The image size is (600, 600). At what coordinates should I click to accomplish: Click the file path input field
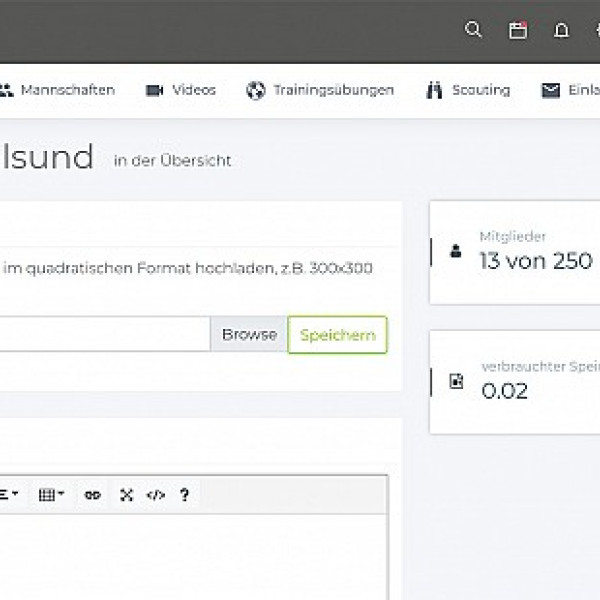point(100,335)
